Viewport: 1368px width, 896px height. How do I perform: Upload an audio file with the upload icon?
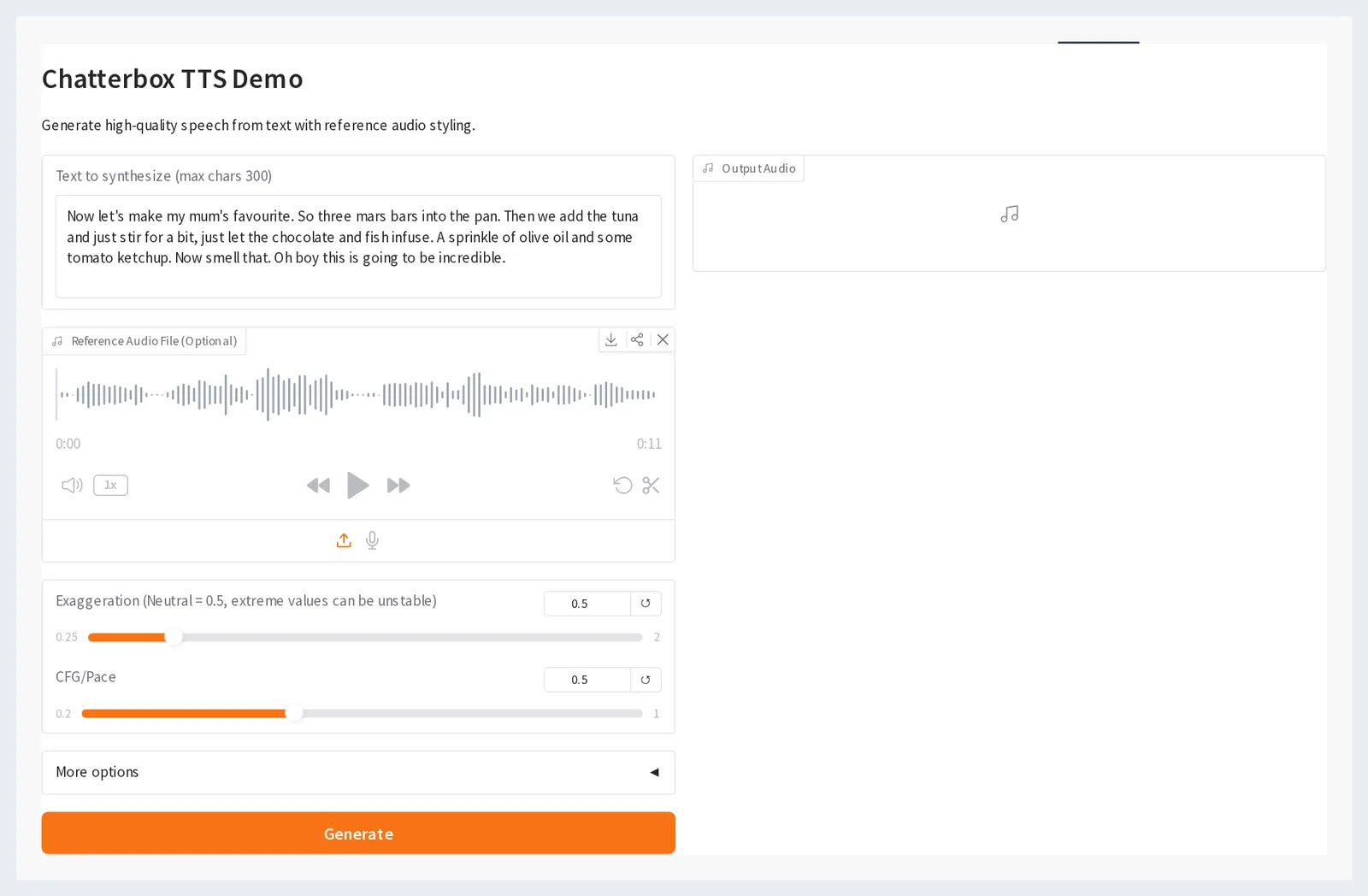344,540
